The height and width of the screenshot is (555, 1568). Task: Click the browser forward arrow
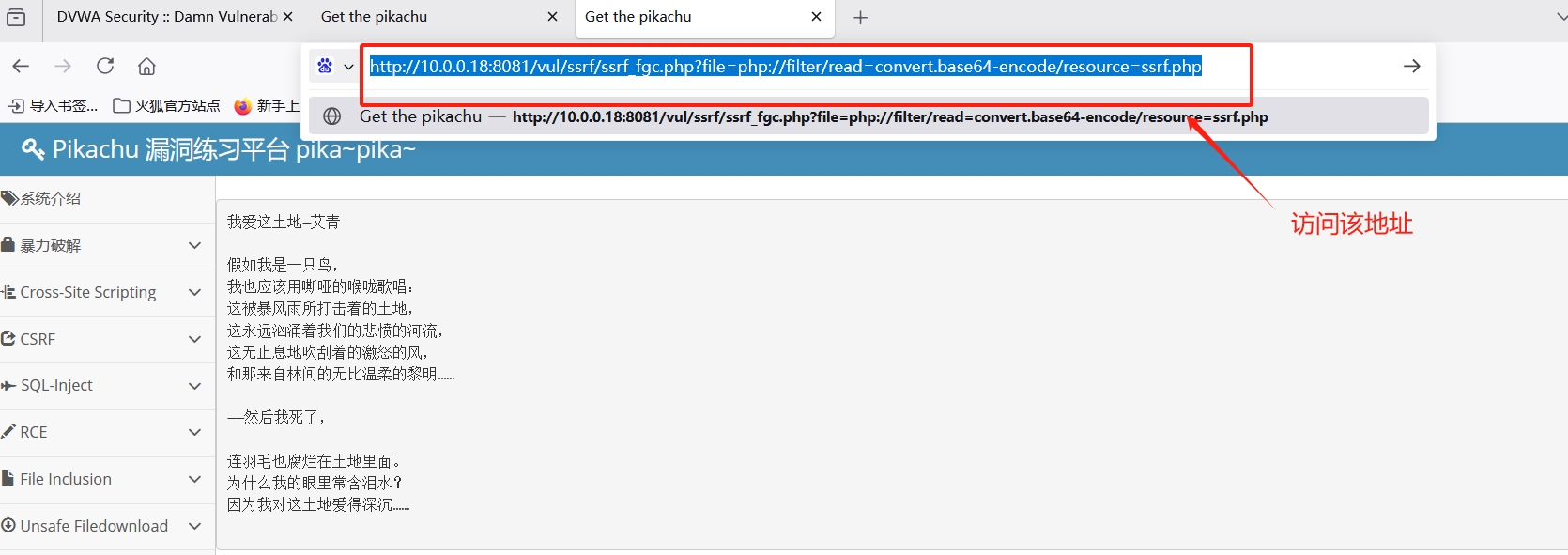click(63, 66)
